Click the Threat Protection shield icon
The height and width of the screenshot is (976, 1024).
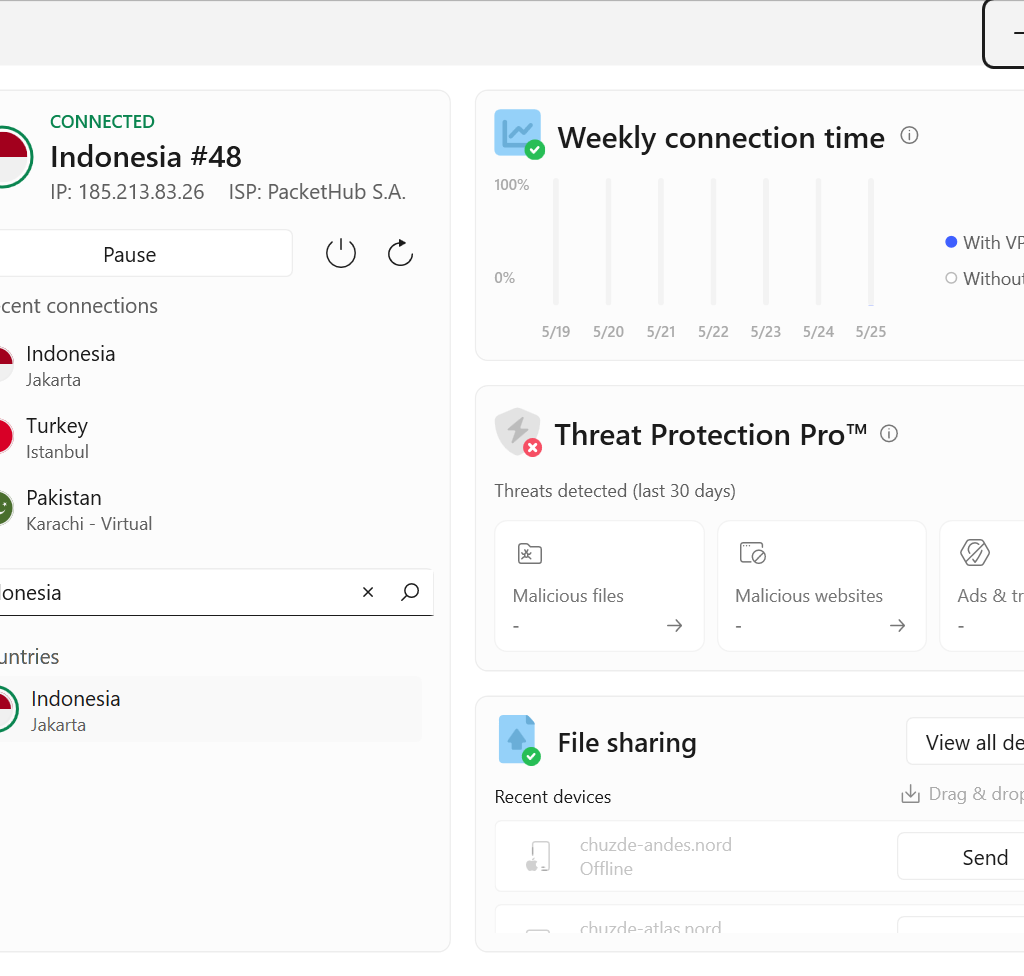(519, 432)
